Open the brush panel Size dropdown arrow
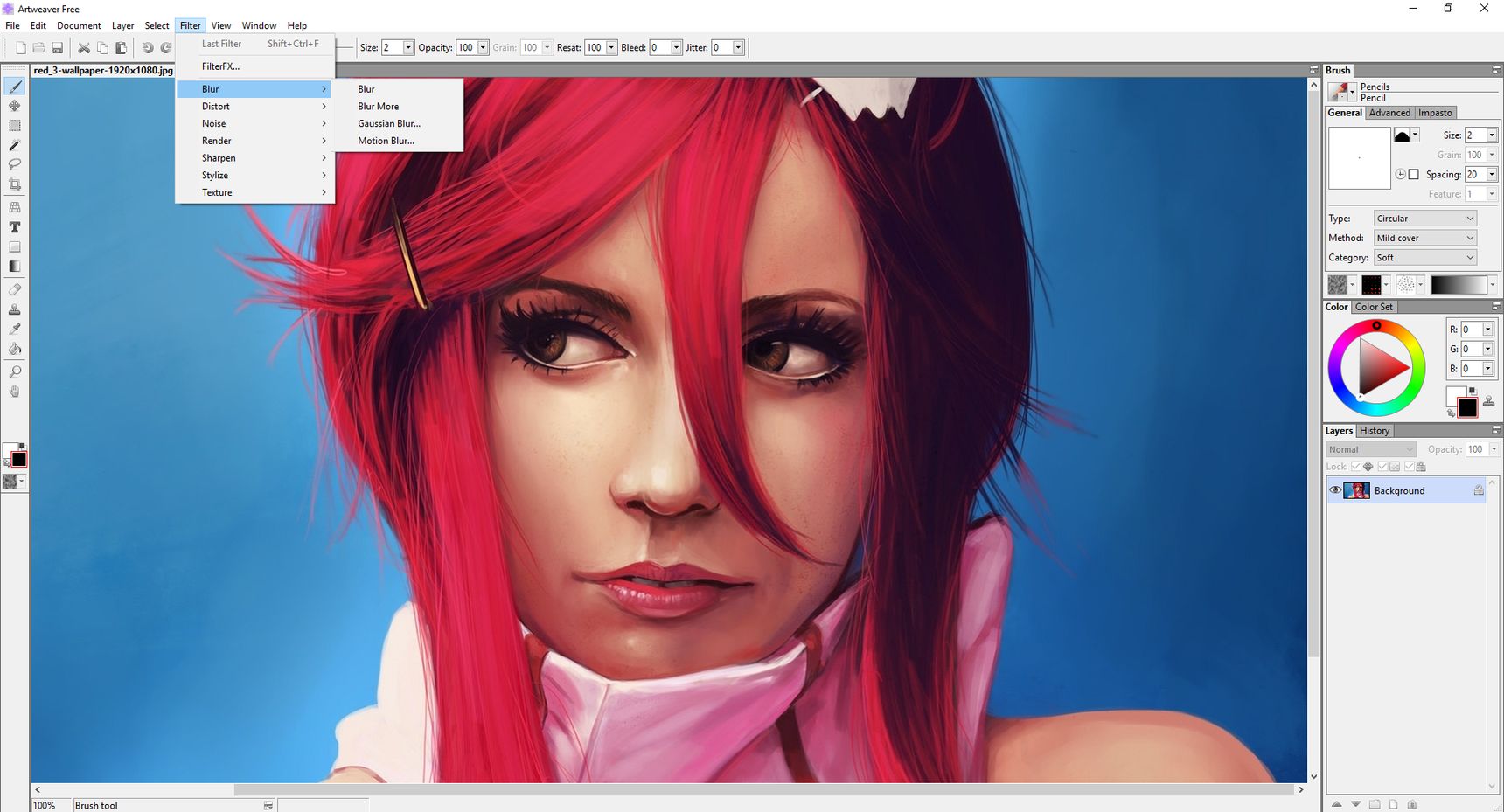The image size is (1504, 812). click(x=1492, y=135)
